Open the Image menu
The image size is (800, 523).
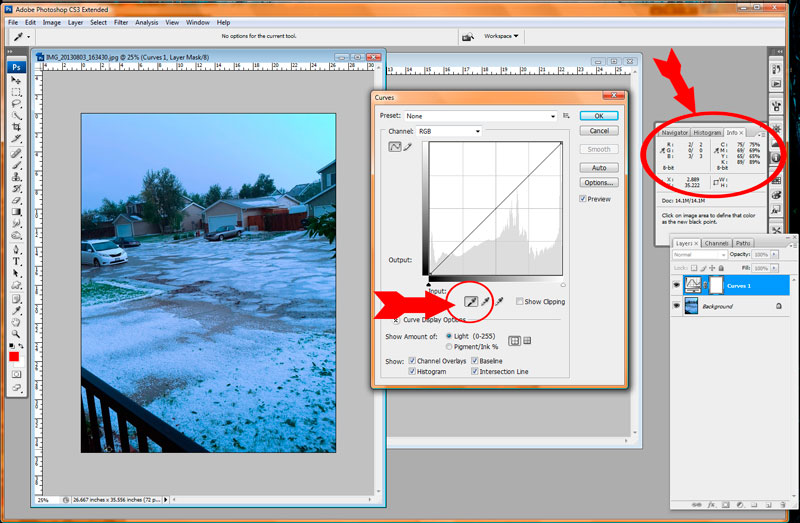coord(52,22)
